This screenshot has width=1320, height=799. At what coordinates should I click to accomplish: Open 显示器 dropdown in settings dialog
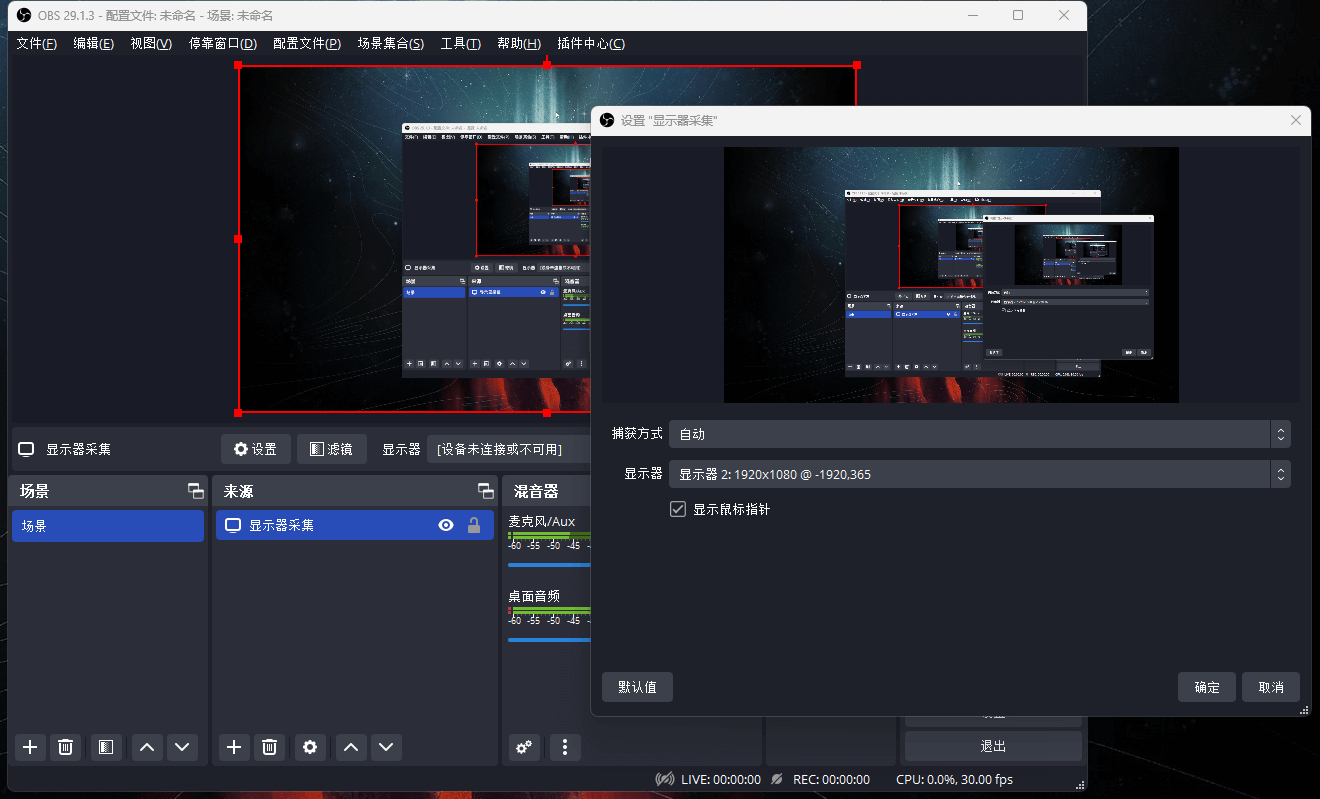click(x=980, y=474)
